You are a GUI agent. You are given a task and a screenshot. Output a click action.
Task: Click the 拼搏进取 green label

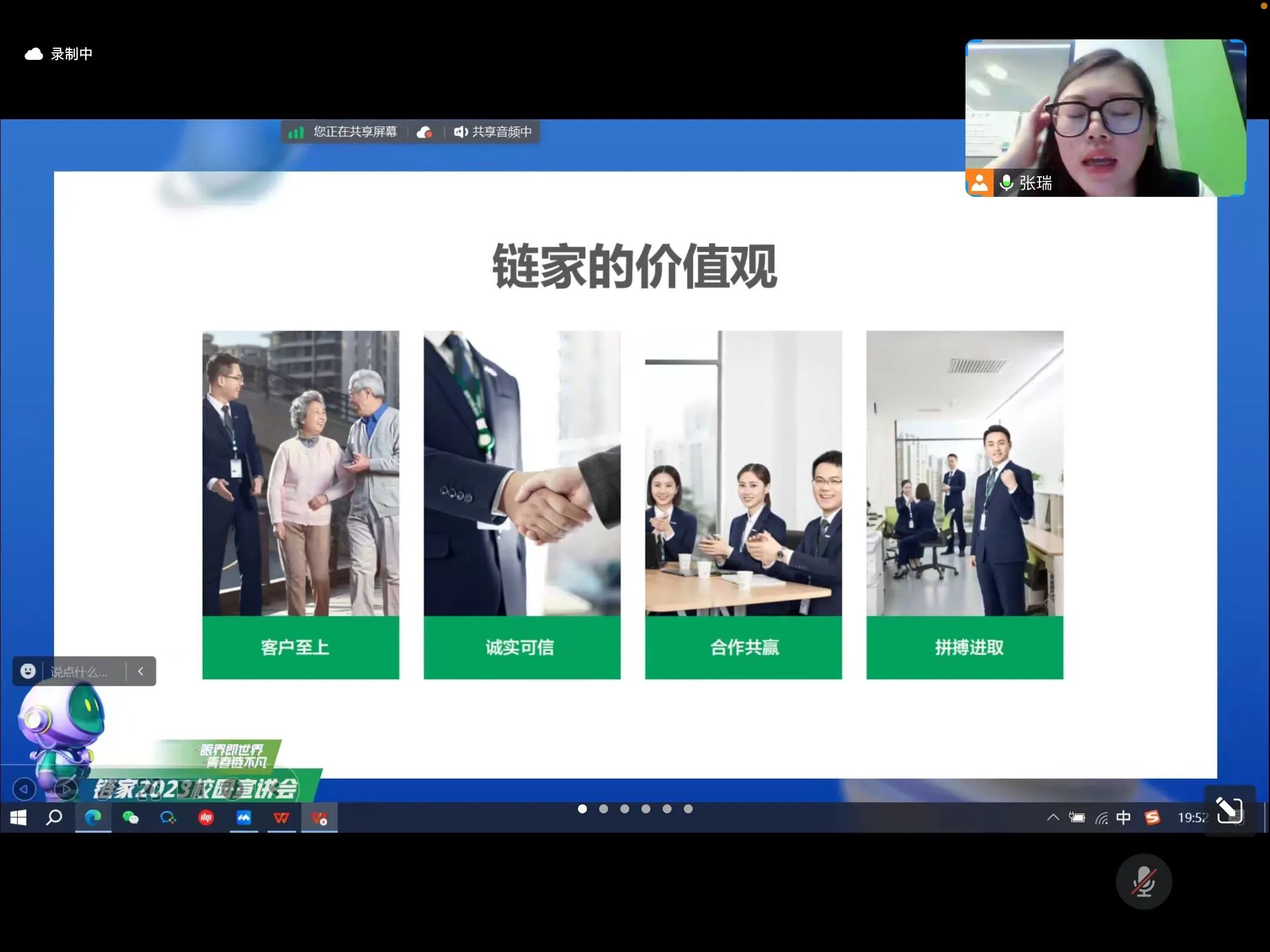click(964, 648)
